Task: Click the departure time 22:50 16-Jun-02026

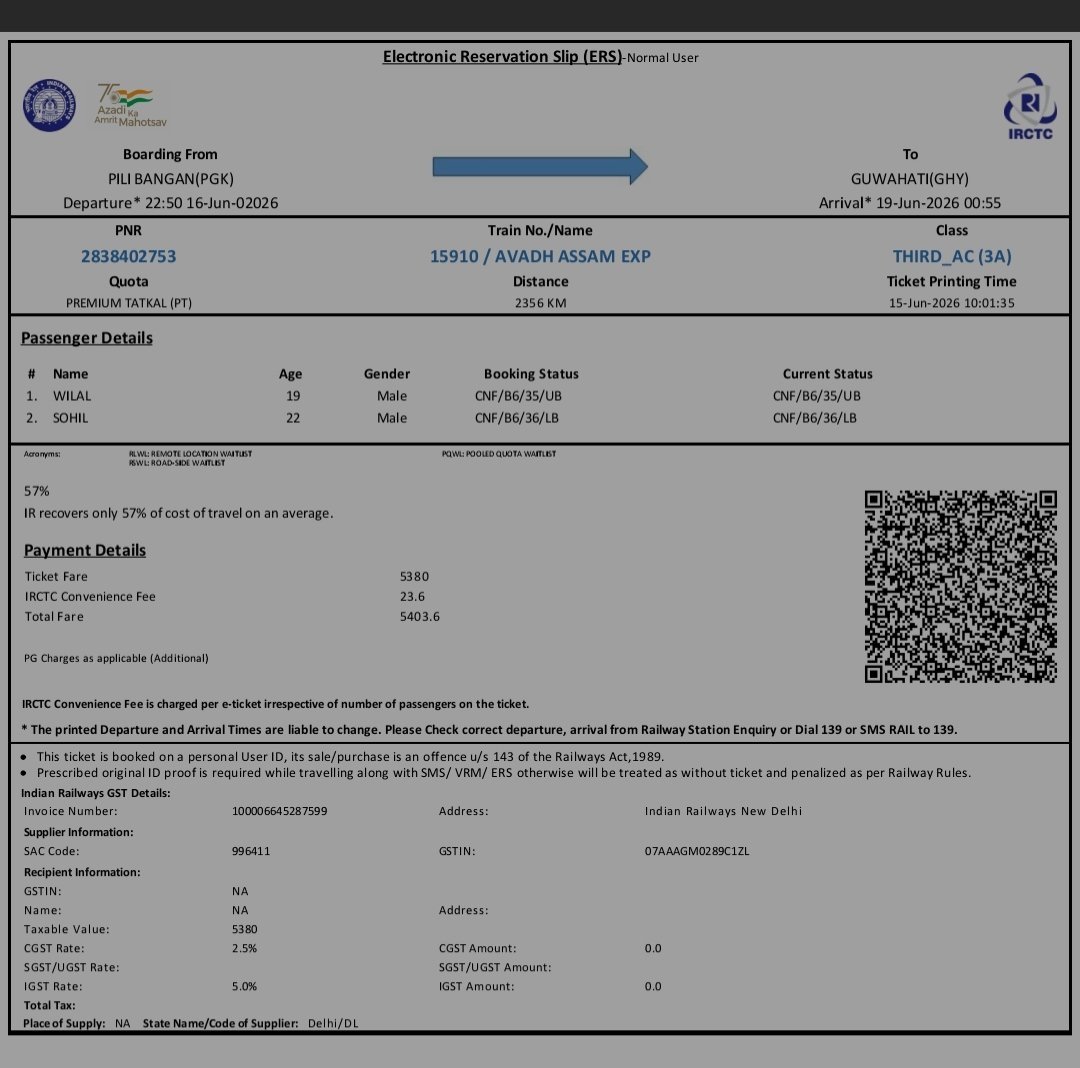Action: click(211, 203)
